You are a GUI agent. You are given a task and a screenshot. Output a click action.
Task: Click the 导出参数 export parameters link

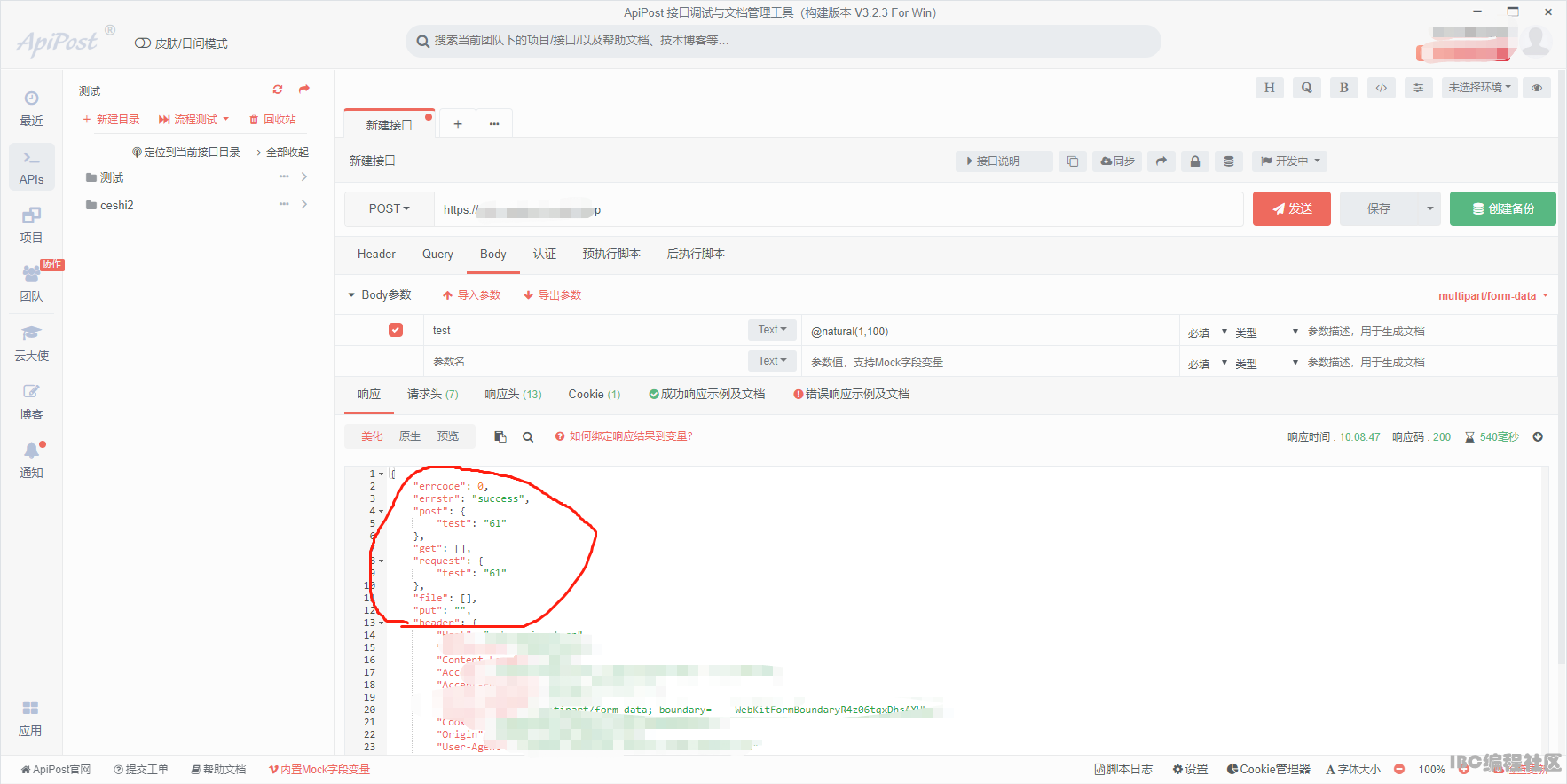pos(552,295)
